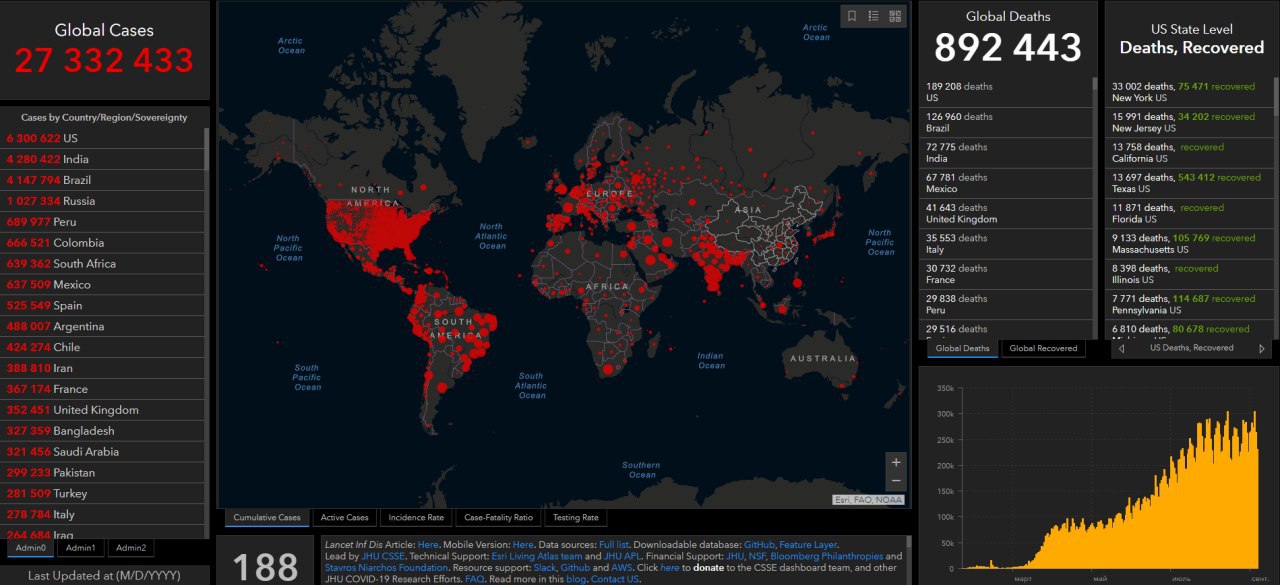This screenshot has width=1280, height=585.
Task: Open the Mobile Version Here link
Action: click(523, 544)
